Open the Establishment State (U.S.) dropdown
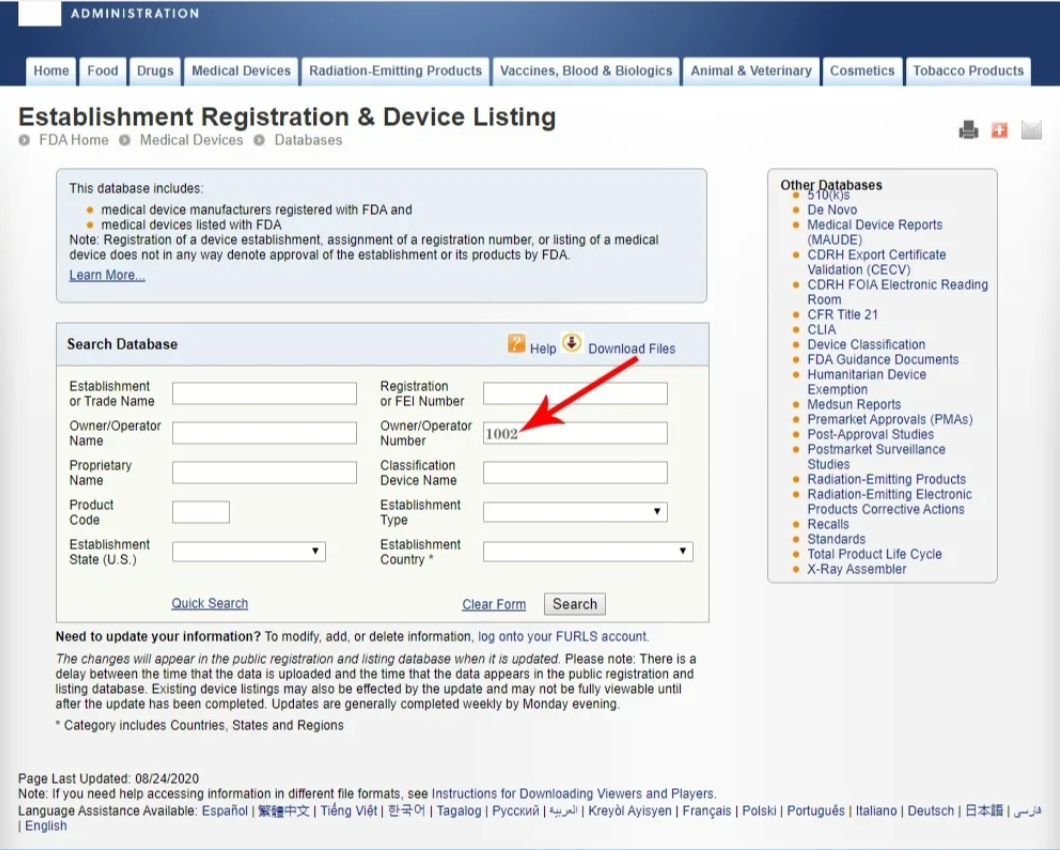 [x=249, y=552]
